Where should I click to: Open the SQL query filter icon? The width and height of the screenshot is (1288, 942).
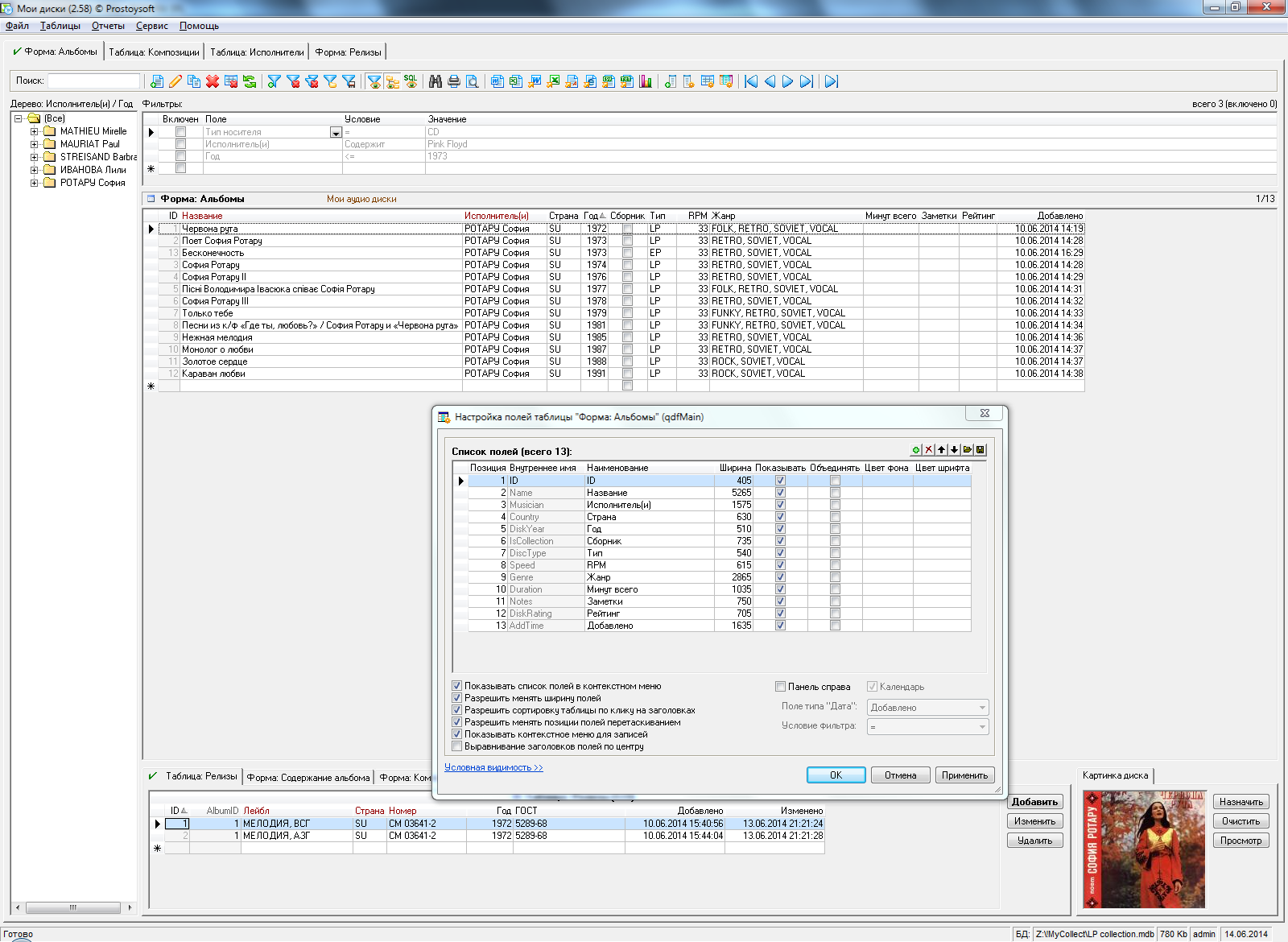tap(411, 81)
